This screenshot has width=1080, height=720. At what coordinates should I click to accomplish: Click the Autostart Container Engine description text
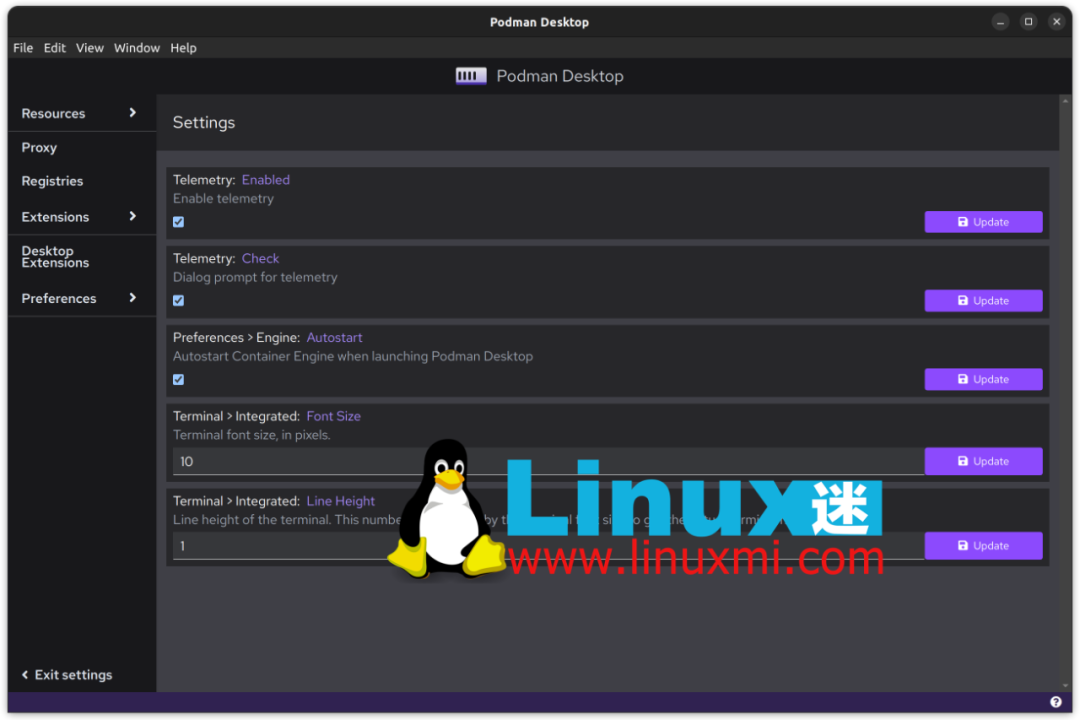(353, 356)
